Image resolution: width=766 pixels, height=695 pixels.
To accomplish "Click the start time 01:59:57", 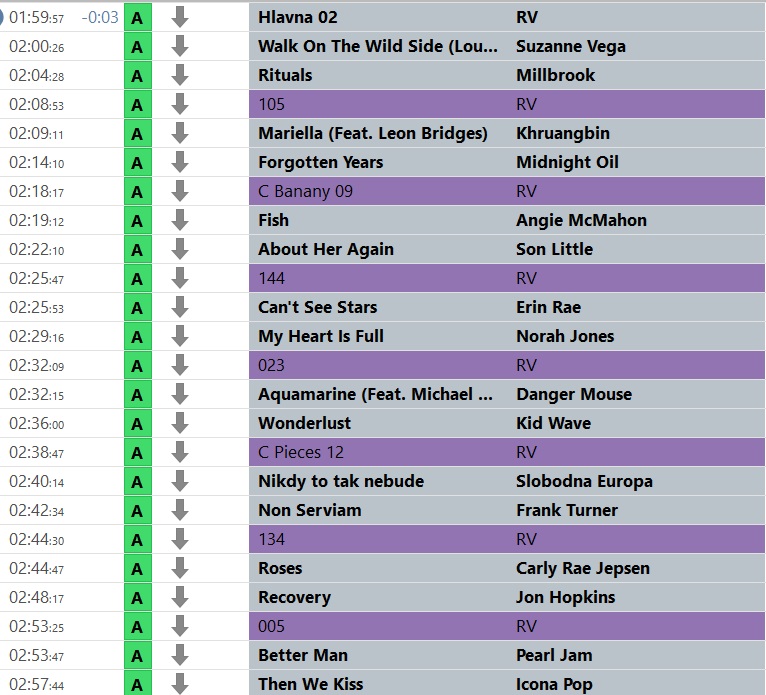I will 37,18.
